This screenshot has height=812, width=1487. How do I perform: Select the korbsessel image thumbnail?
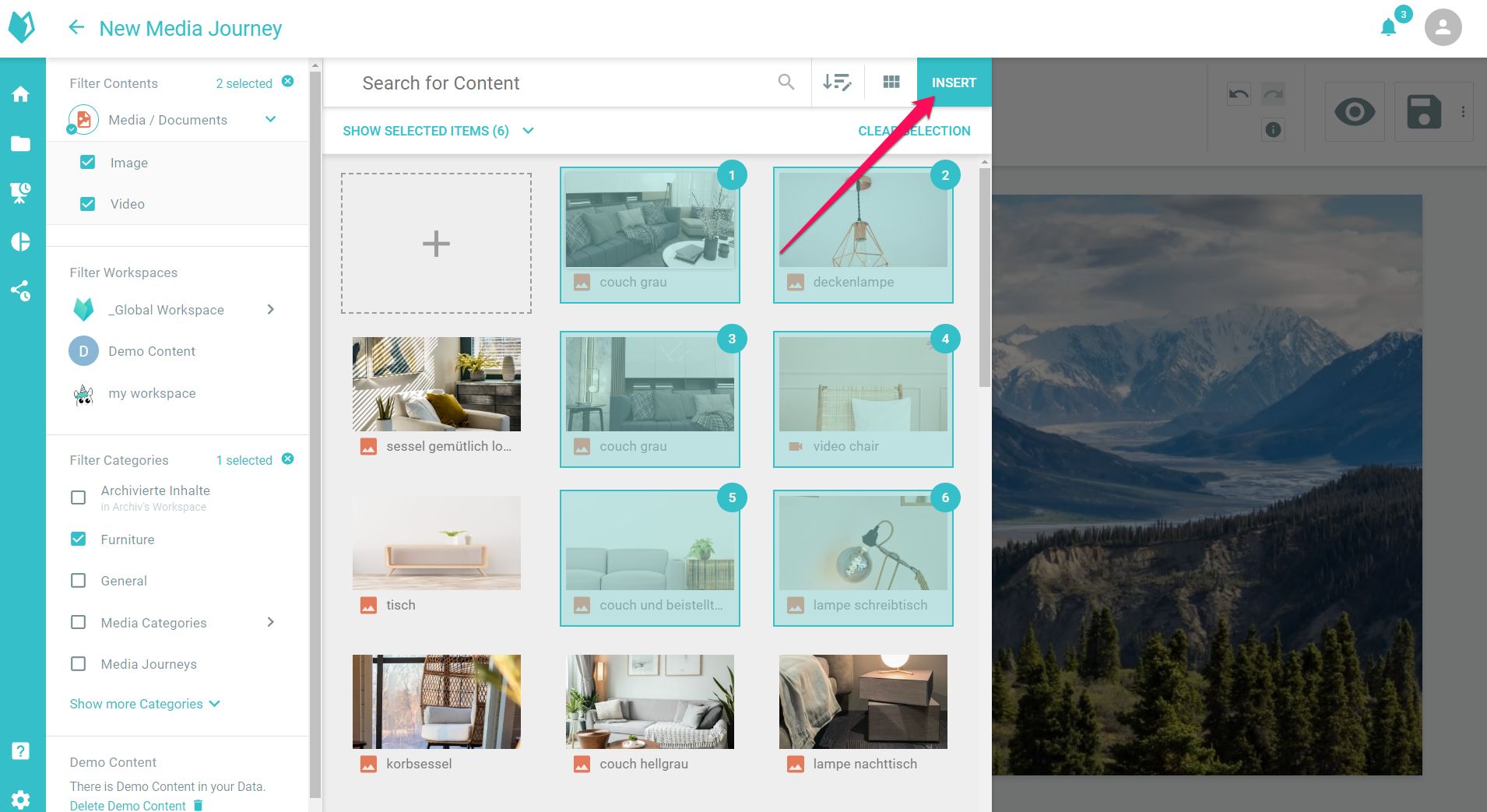click(436, 701)
